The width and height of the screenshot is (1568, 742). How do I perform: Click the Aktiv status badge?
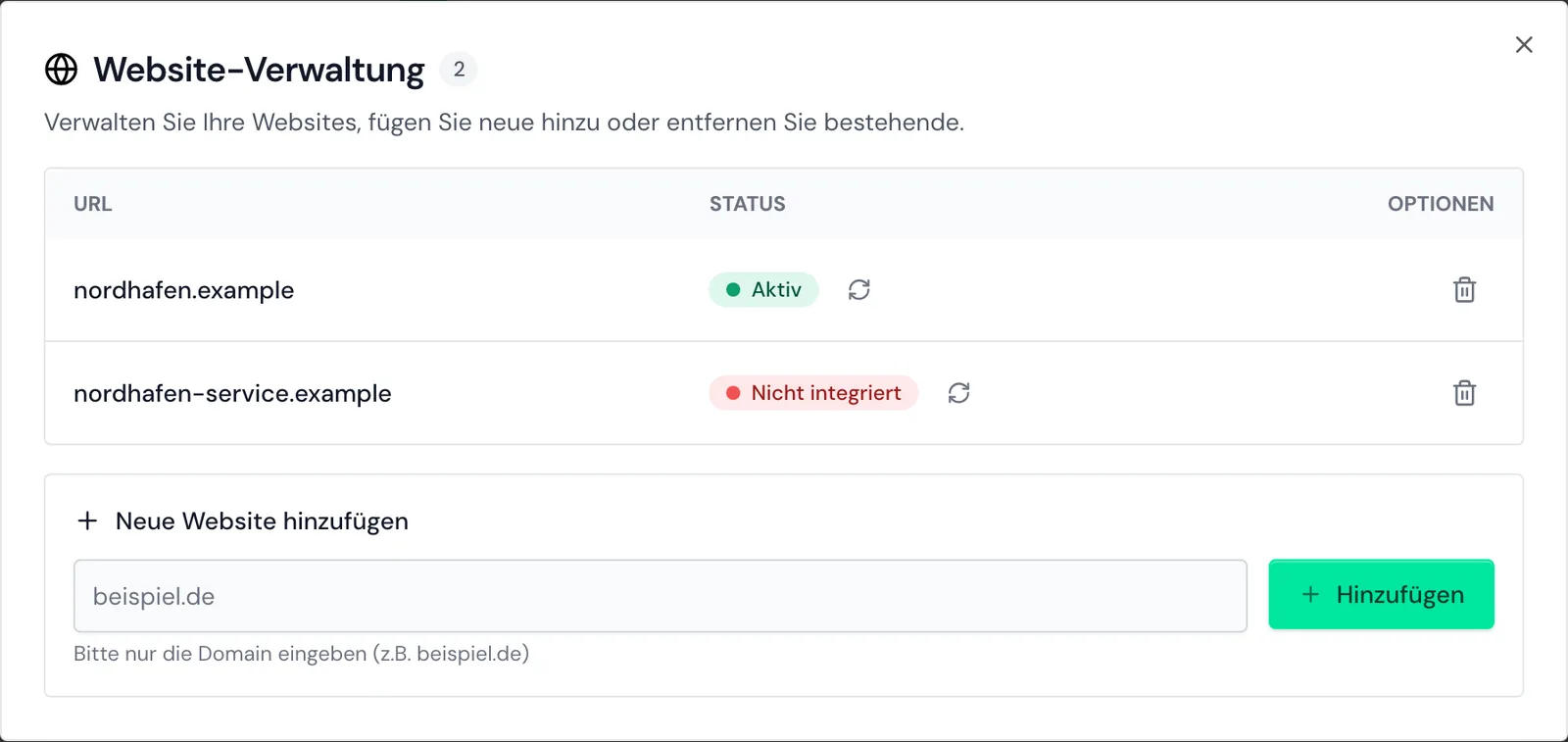click(x=763, y=290)
